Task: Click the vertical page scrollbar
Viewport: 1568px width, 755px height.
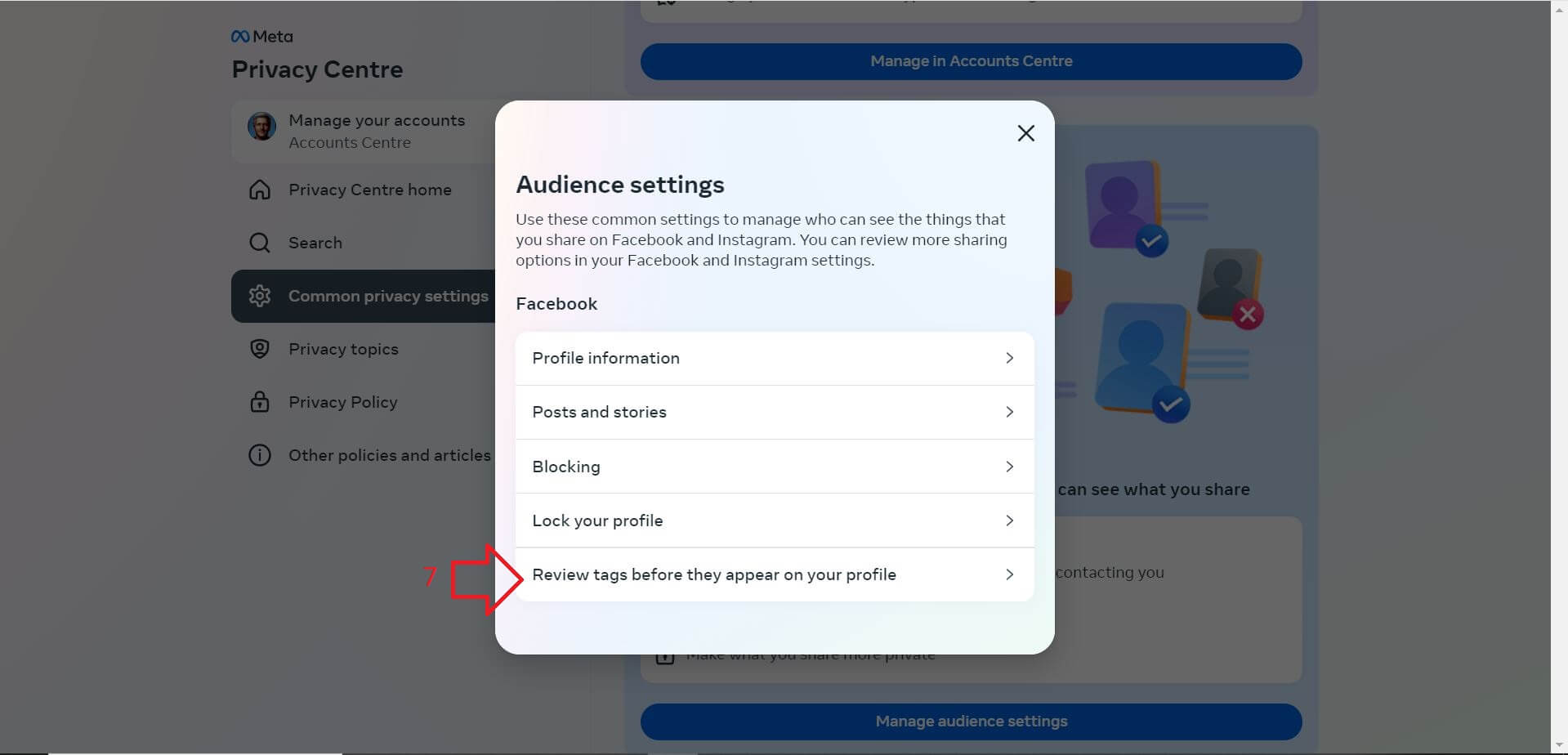Action: 1559,376
